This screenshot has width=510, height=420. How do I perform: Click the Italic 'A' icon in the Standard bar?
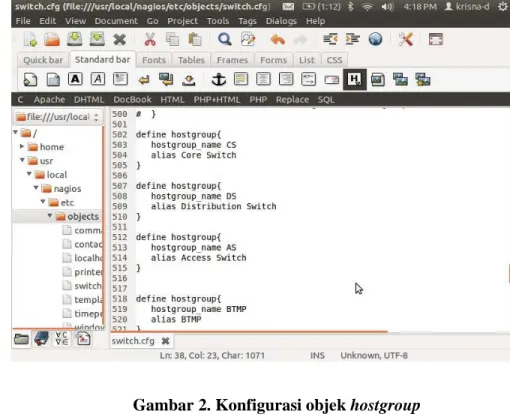(98, 79)
